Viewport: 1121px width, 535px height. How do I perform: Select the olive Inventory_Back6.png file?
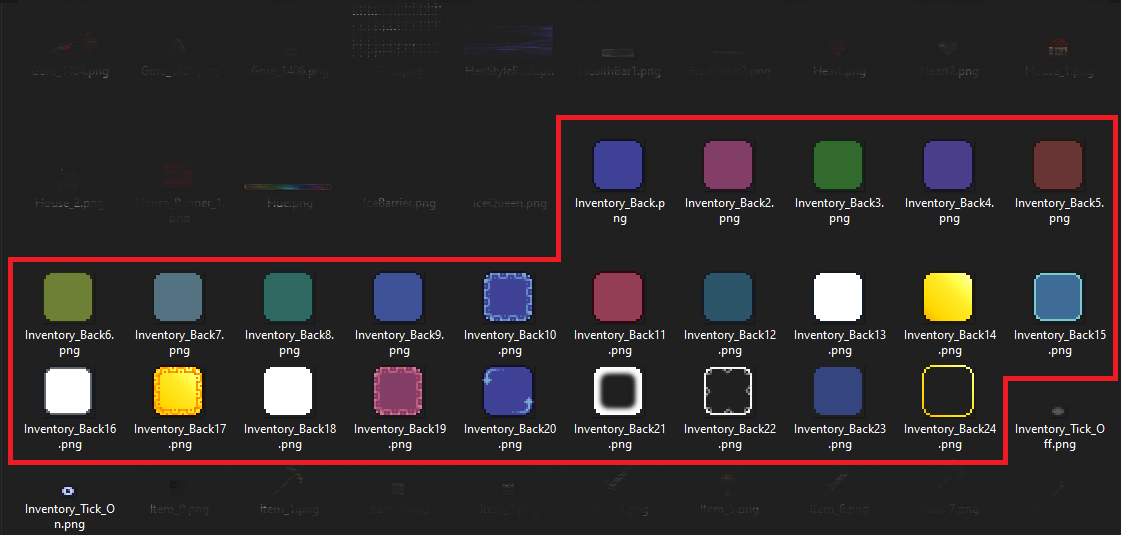click(x=68, y=297)
